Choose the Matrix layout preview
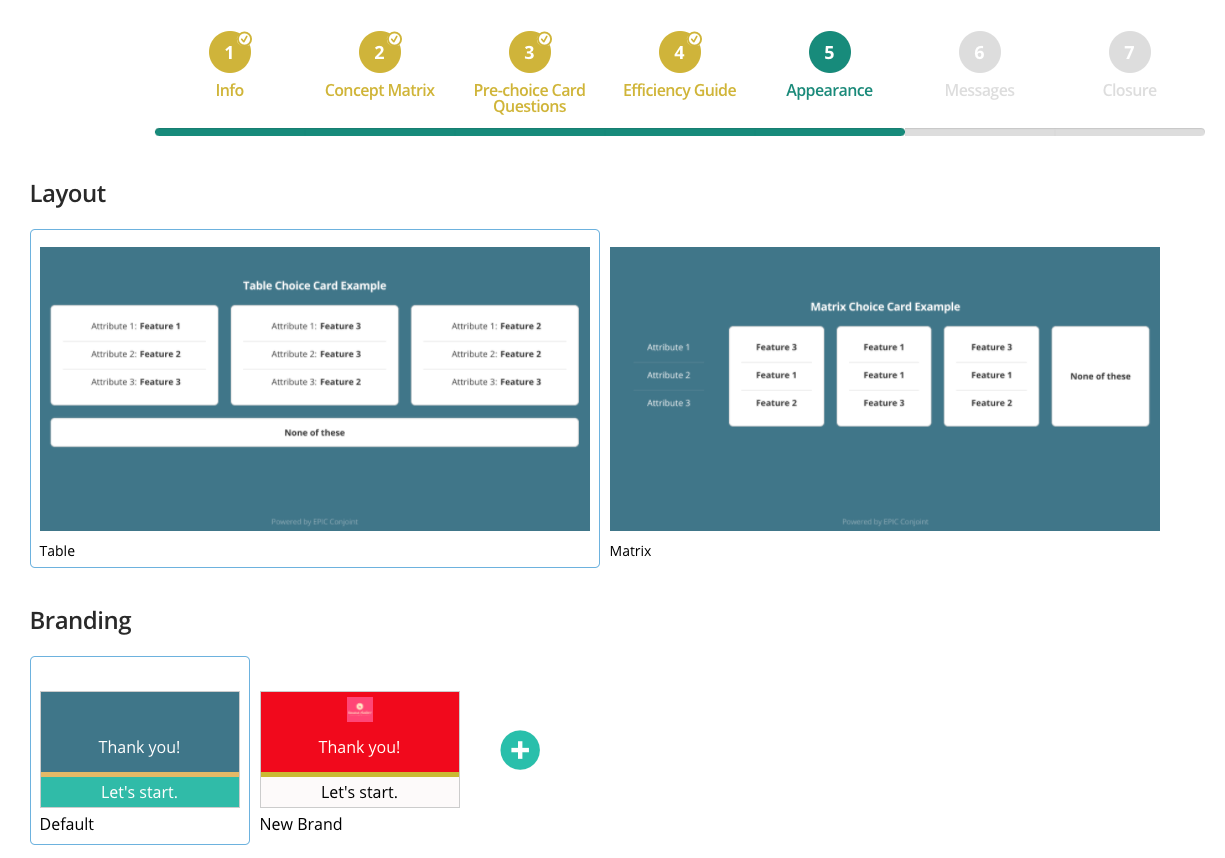Image resolution: width=1225 pixels, height=858 pixels. tap(884, 388)
